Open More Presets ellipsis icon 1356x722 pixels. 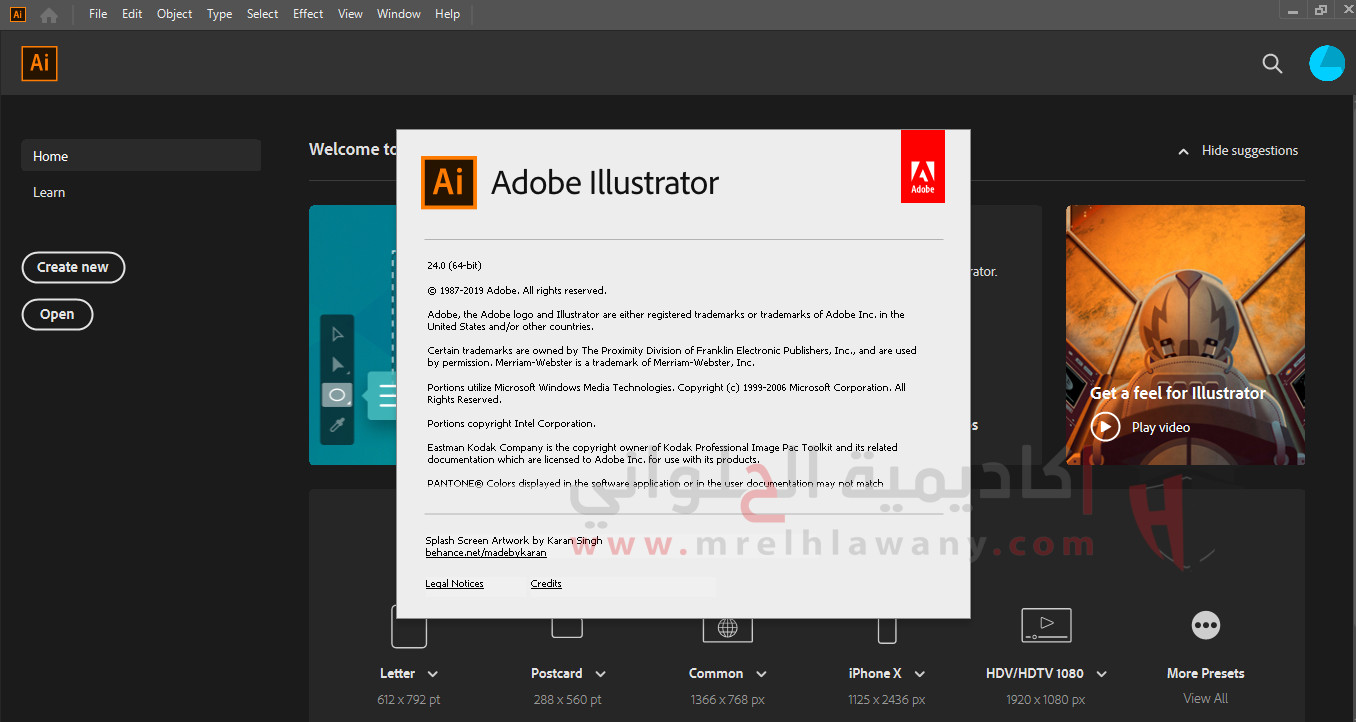(x=1206, y=625)
